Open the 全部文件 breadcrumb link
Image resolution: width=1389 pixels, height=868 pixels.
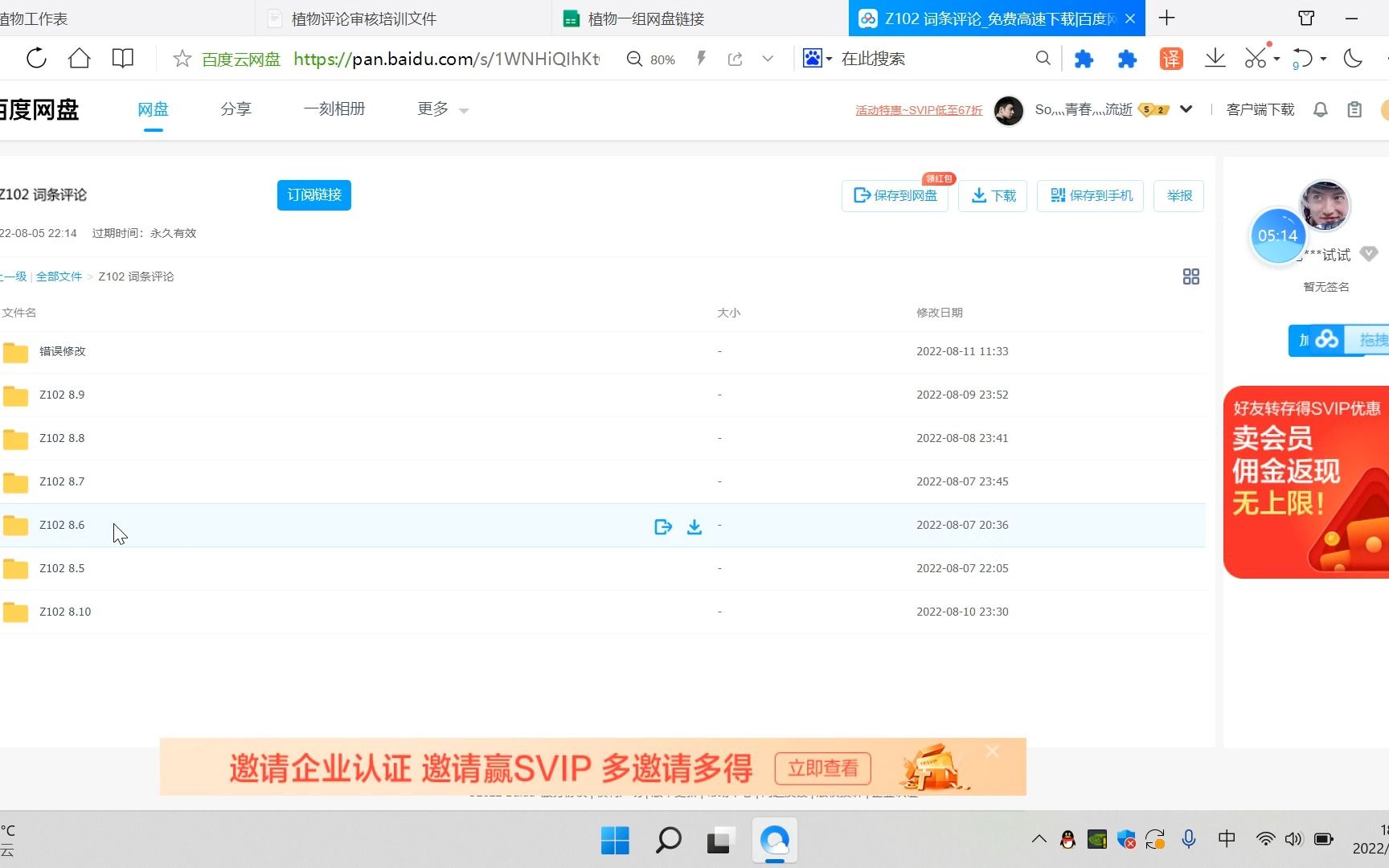(x=58, y=276)
